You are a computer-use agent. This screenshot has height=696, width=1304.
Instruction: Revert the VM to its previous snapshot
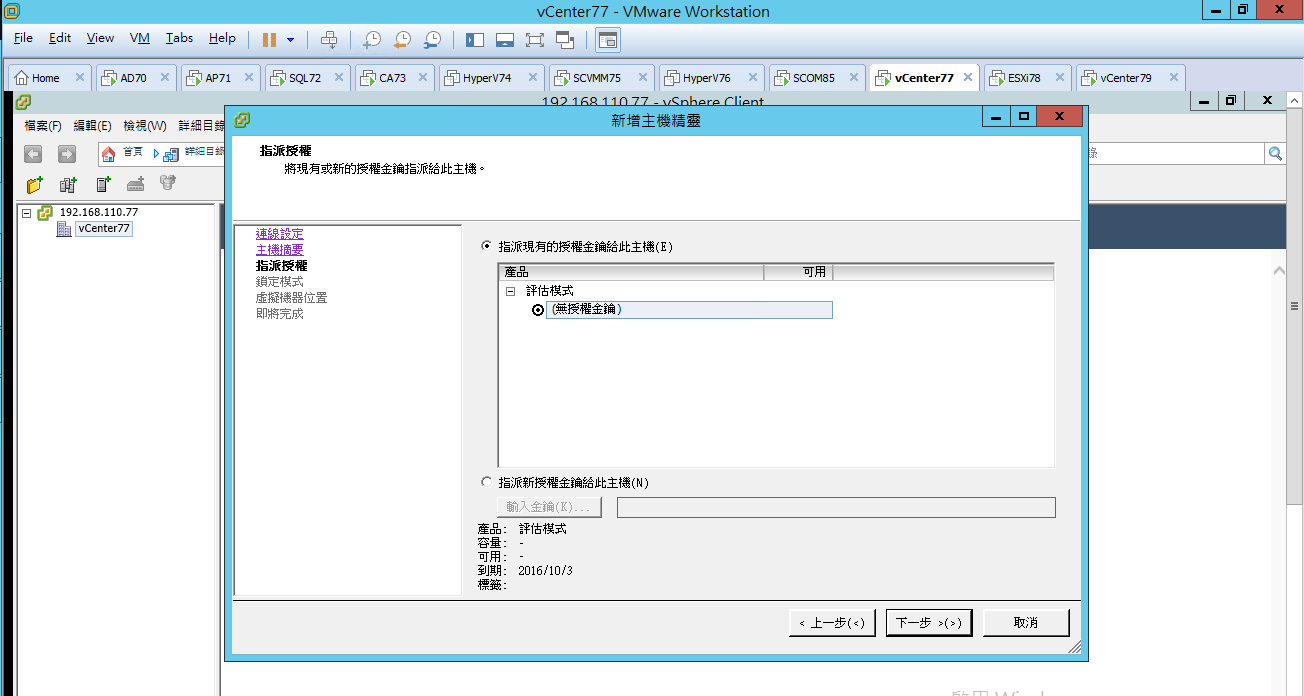[401, 39]
